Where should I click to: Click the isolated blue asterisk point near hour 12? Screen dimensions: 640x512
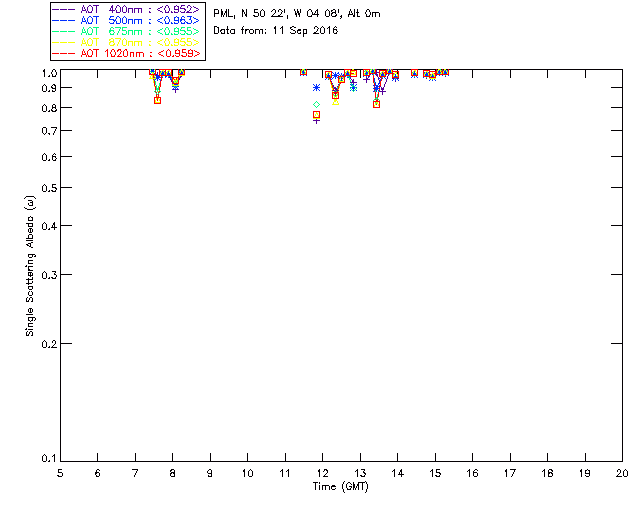316,87
